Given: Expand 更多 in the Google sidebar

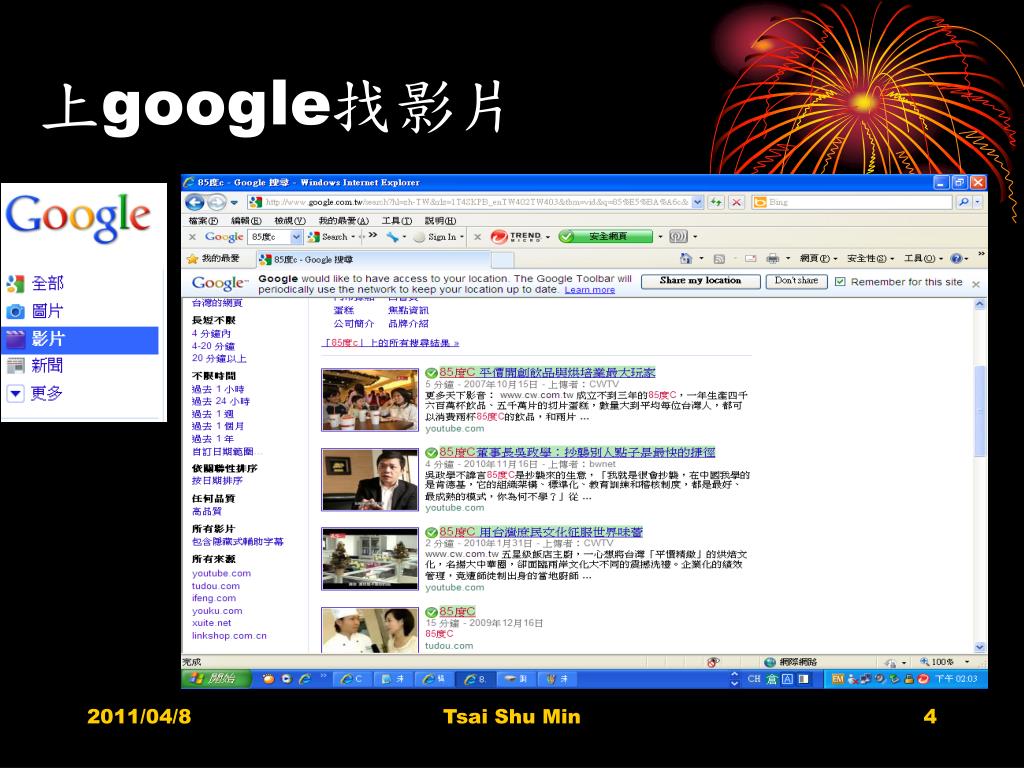Looking at the screenshot, I should click(35, 392).
